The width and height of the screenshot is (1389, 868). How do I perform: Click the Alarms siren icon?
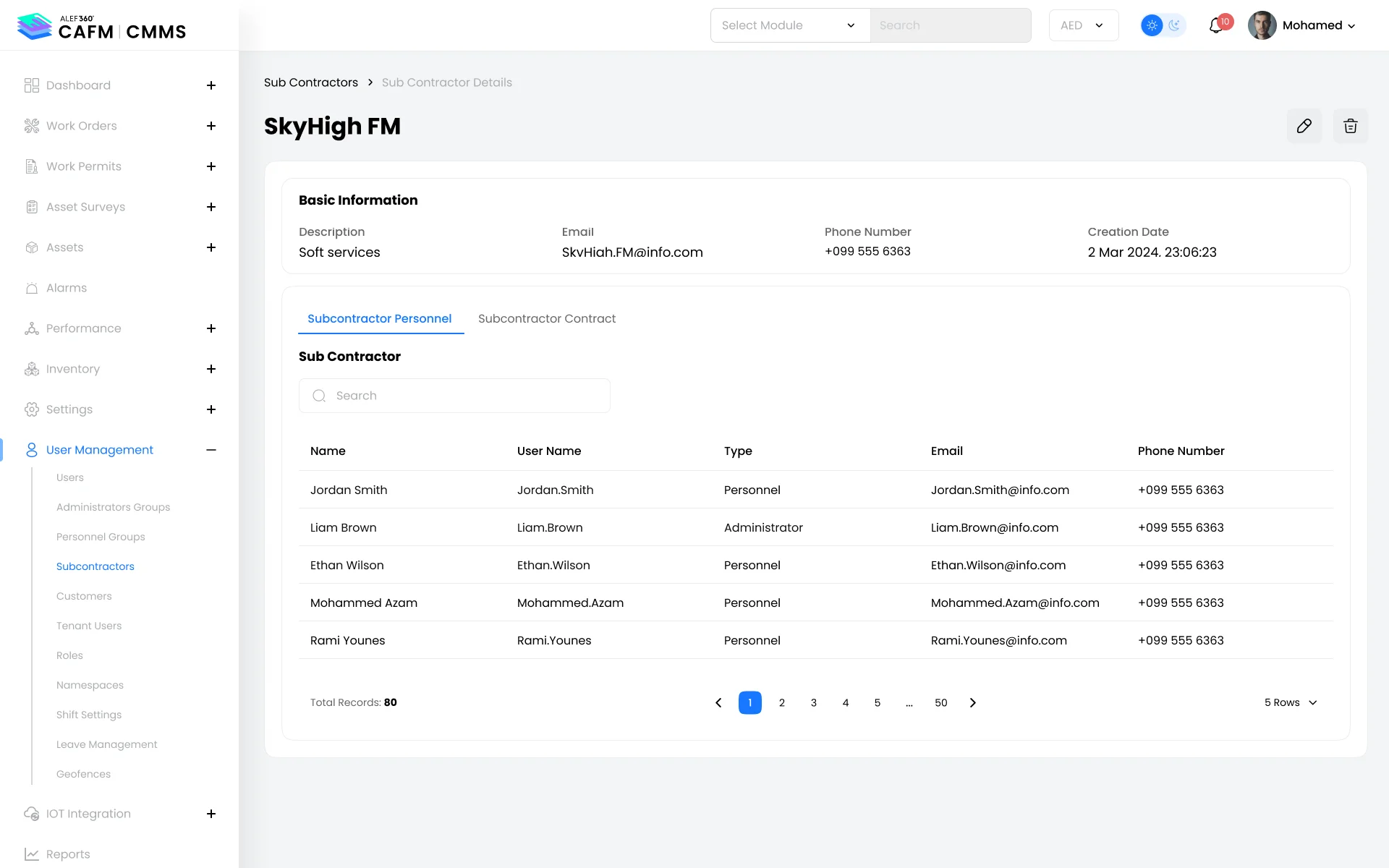31,288
